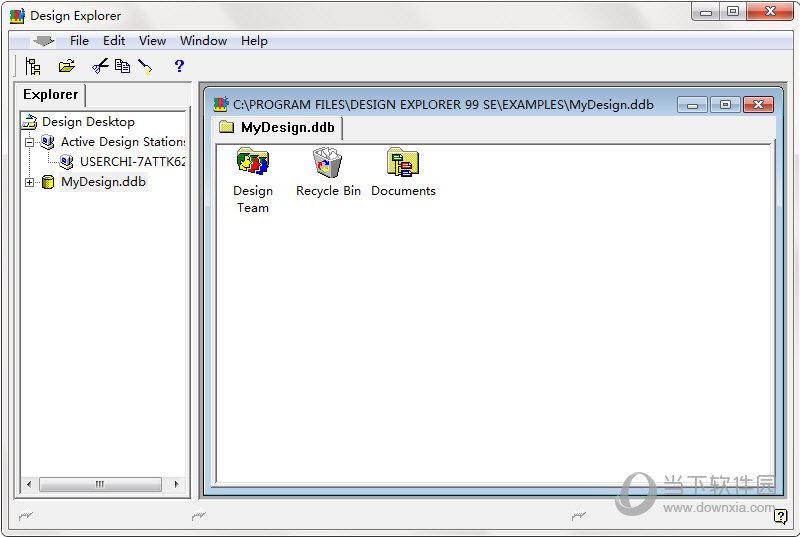
Task: Select MyDesign.ddb in the Explorer tree
Action: click(x=103, y=182)
